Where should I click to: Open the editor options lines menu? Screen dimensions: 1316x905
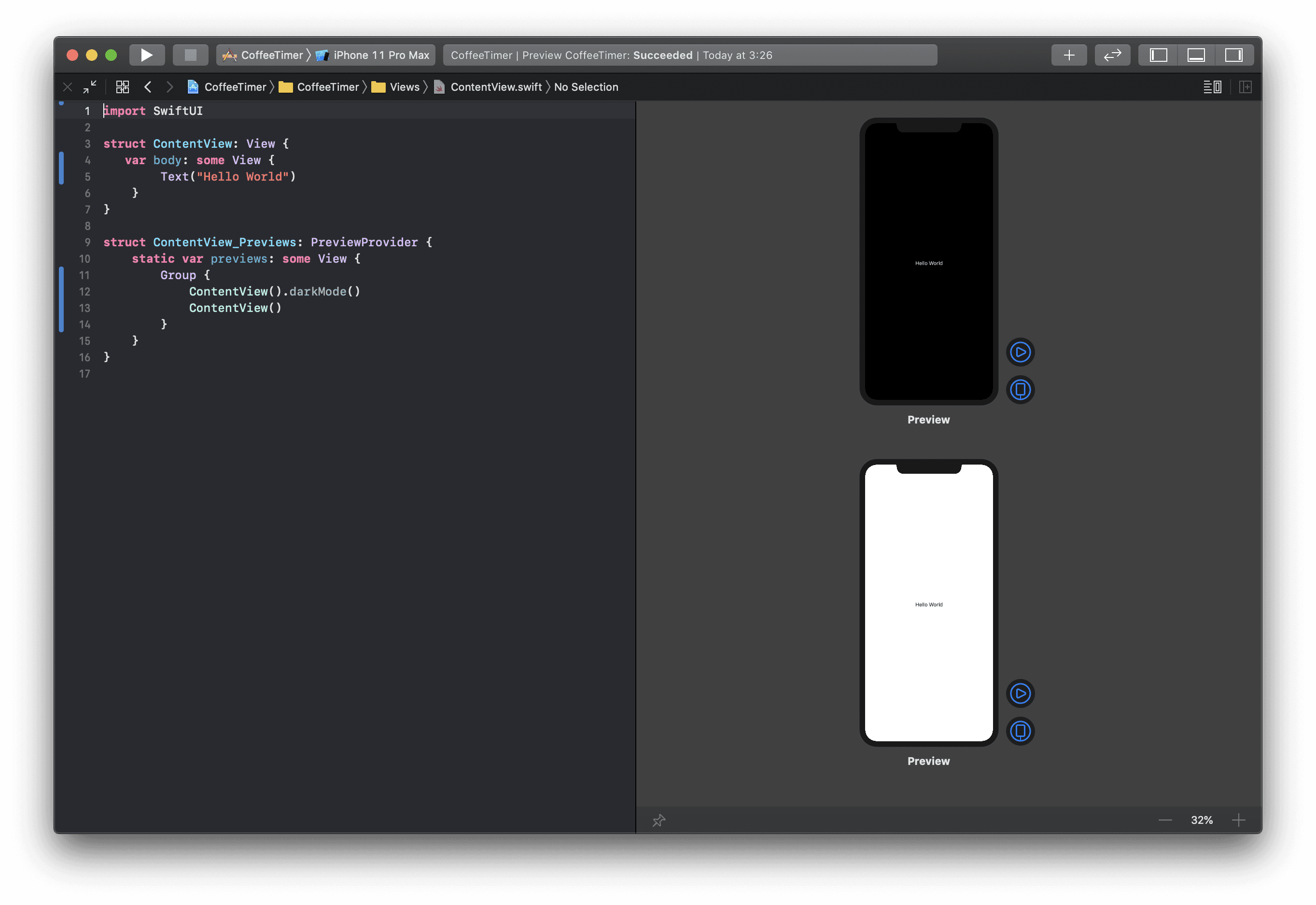(1212, 87)
